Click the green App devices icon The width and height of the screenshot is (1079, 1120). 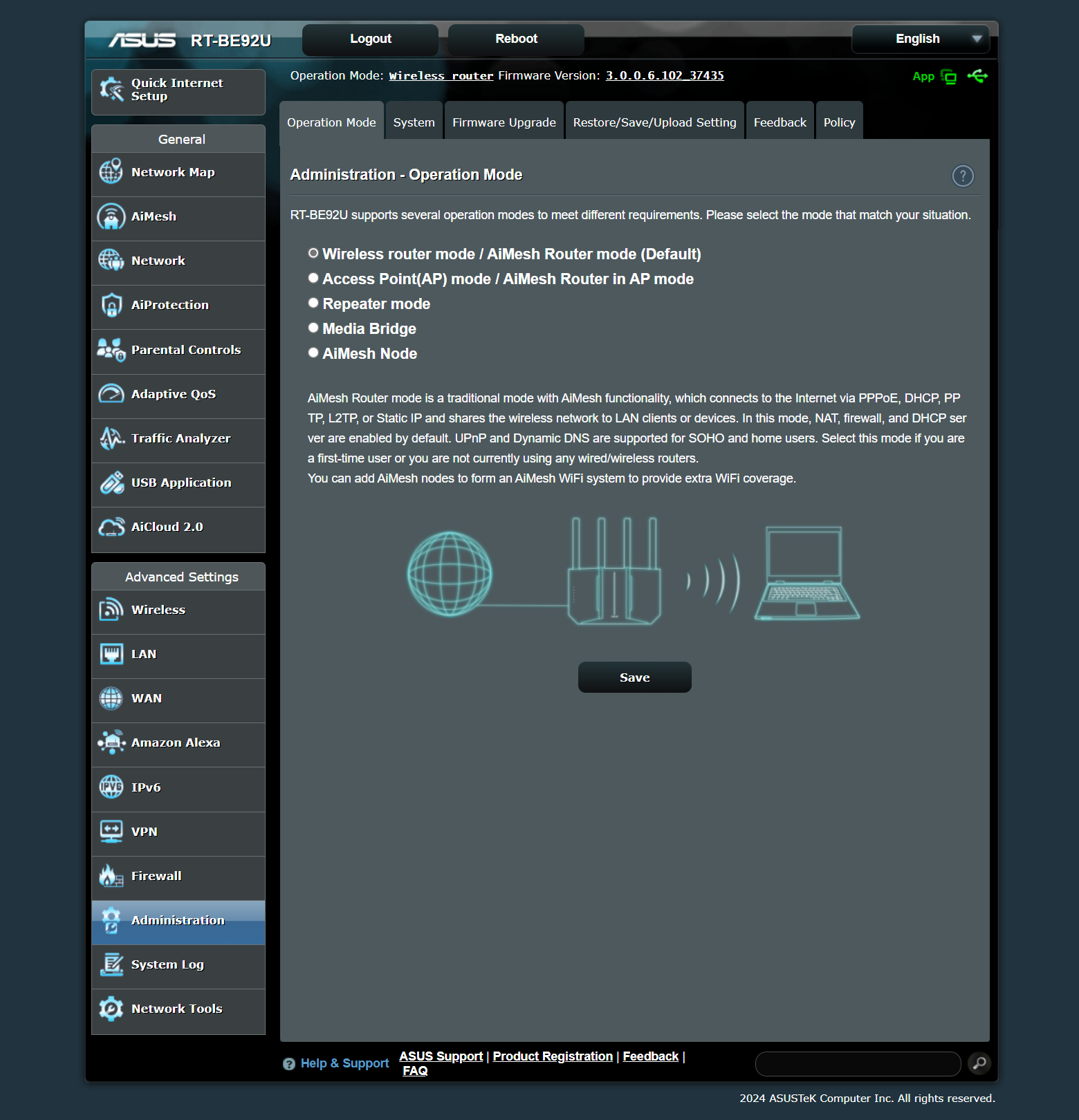(x=949, y=77)
